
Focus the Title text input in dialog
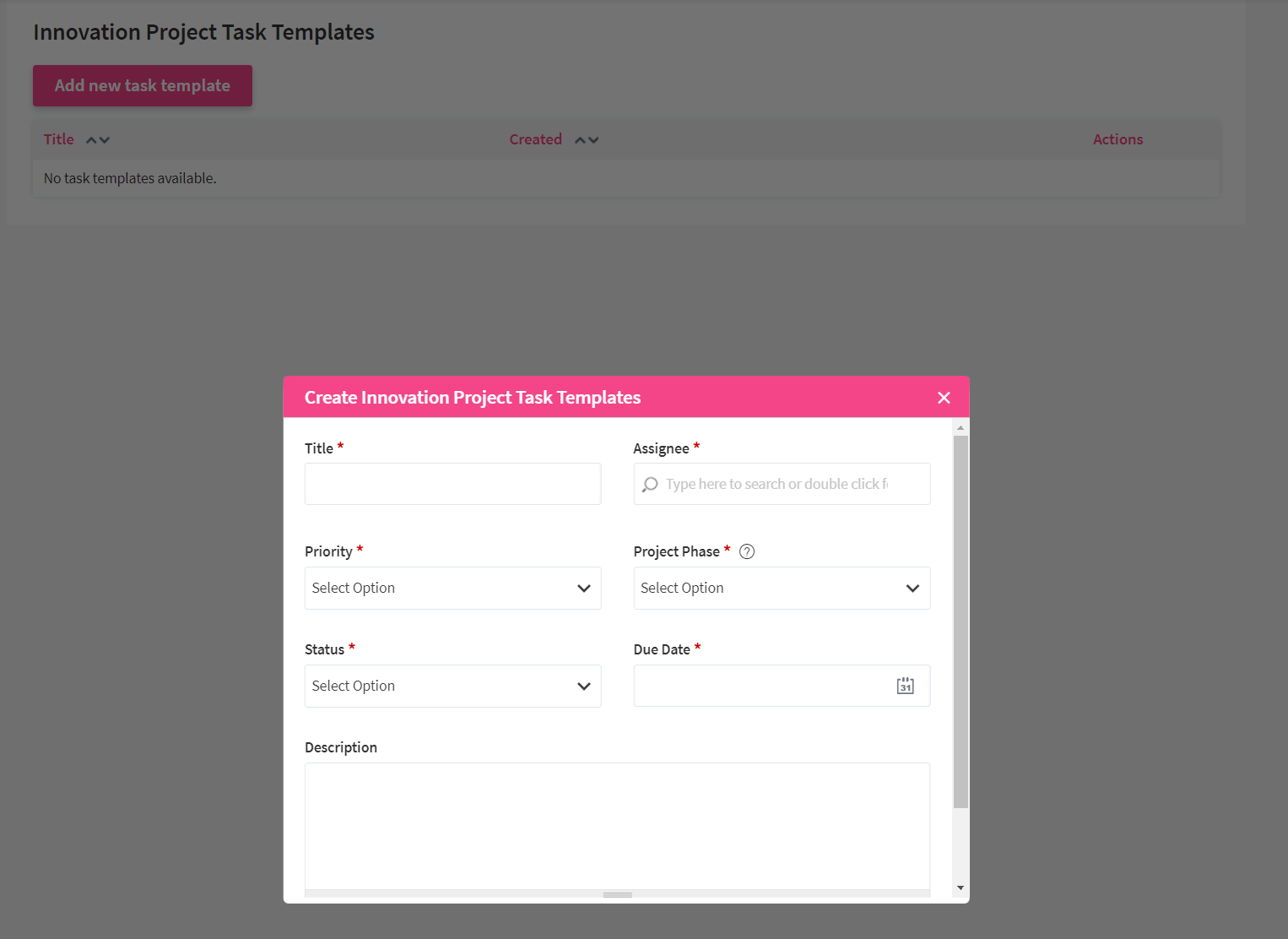tap(452, 484)
